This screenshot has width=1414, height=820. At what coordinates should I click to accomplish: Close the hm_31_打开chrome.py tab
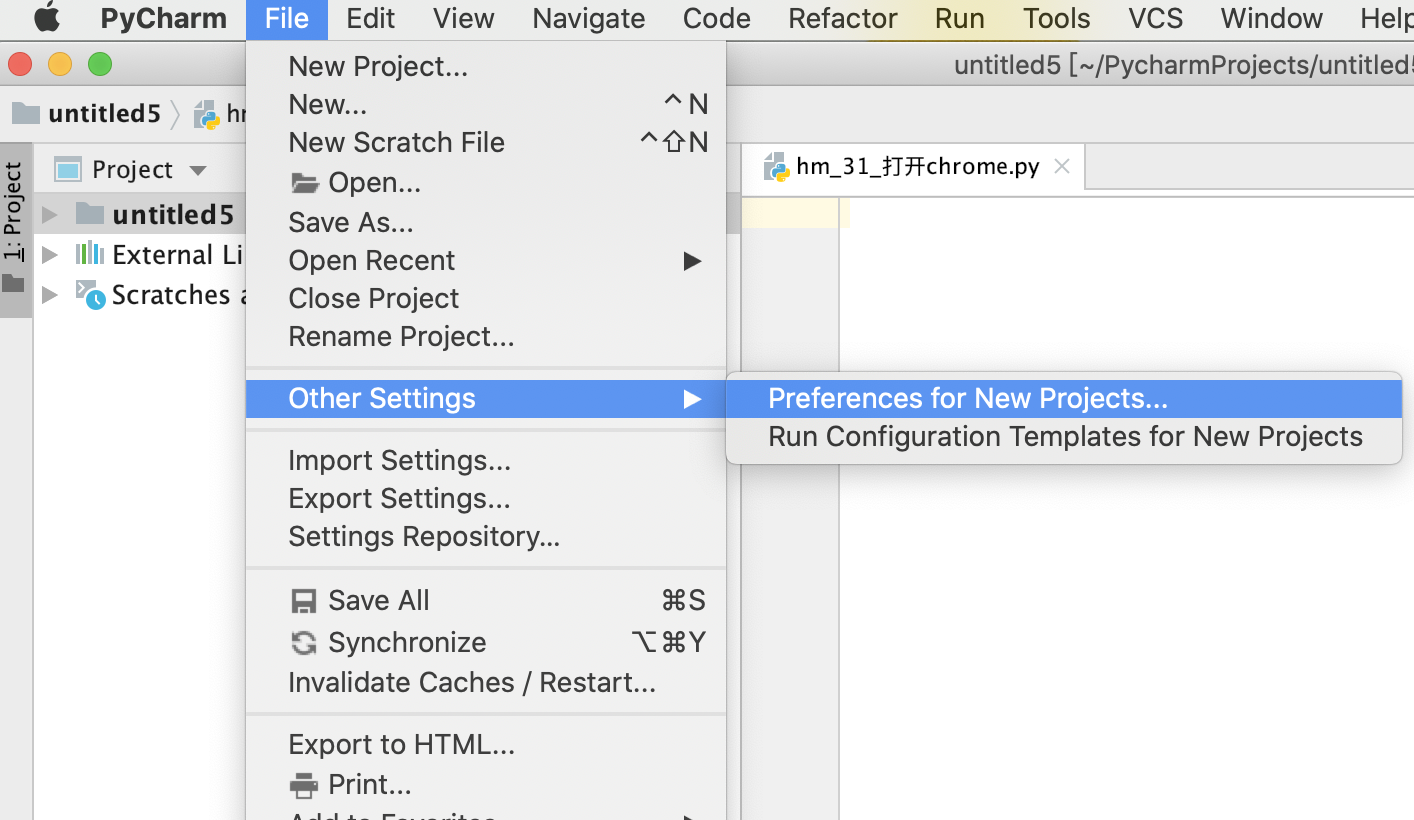1062,166
